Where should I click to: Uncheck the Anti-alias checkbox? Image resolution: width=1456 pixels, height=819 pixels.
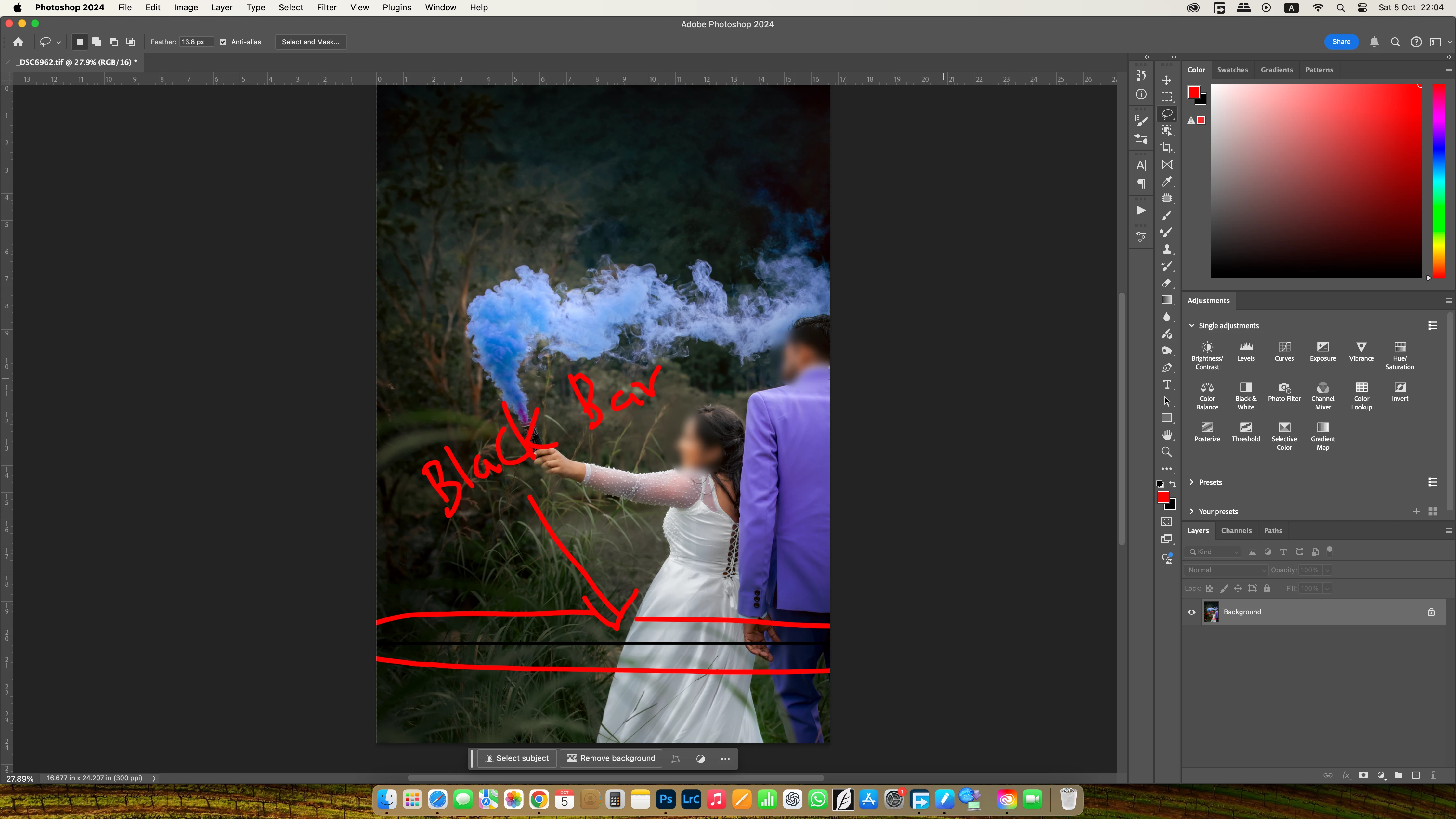coord(223,42)
